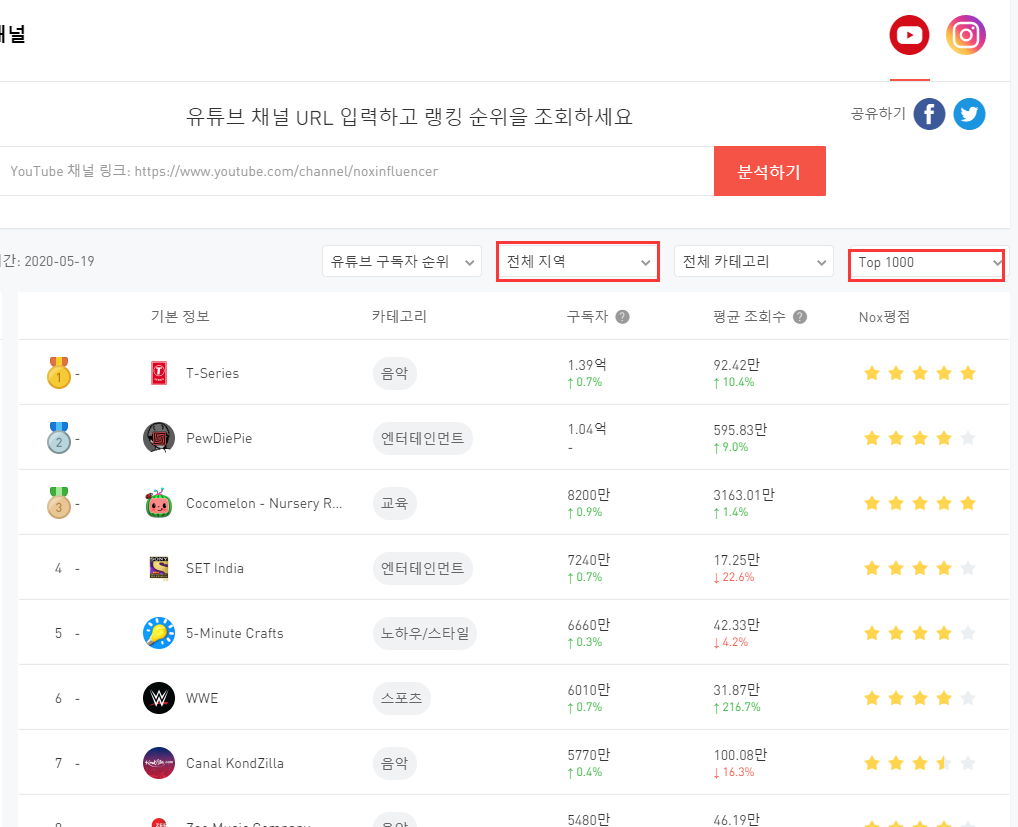Click the 음악 category tag for T-Series
The height and width of the screenshot is (827, 1018).
pos(394,373)
